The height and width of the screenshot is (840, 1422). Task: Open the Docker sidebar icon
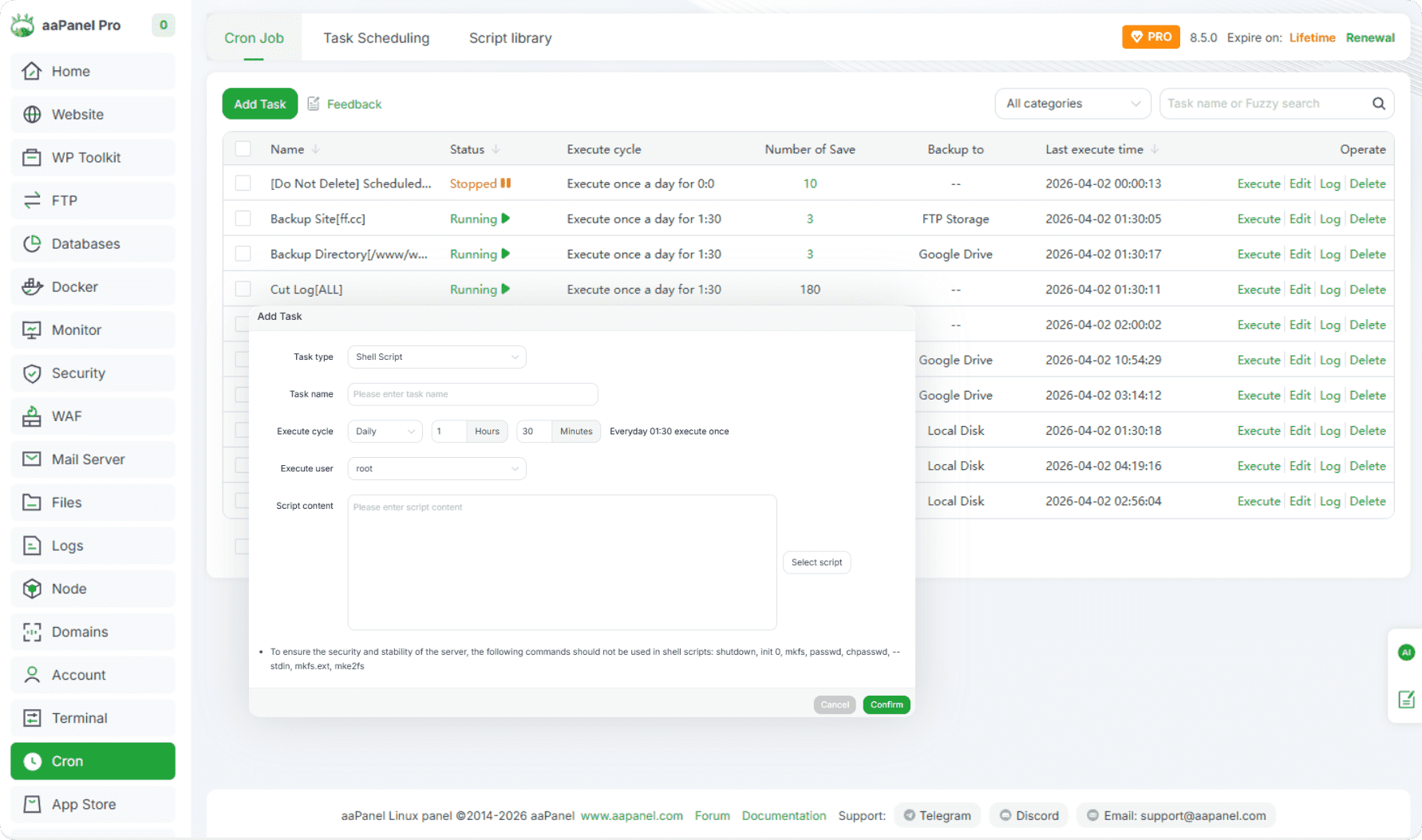coord(32,287)
